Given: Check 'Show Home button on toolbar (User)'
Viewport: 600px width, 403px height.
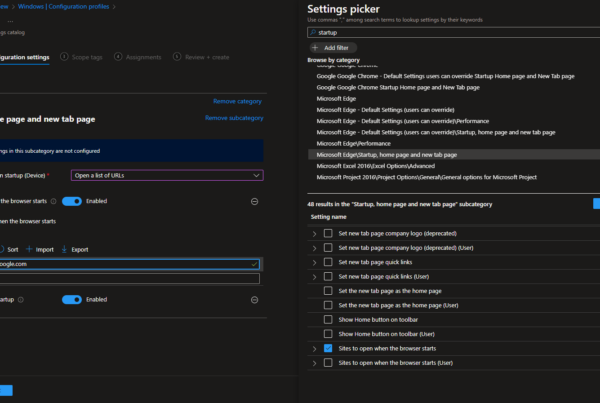Looking at the screenshot, I should pyautogui.click(x=328, y=334).
